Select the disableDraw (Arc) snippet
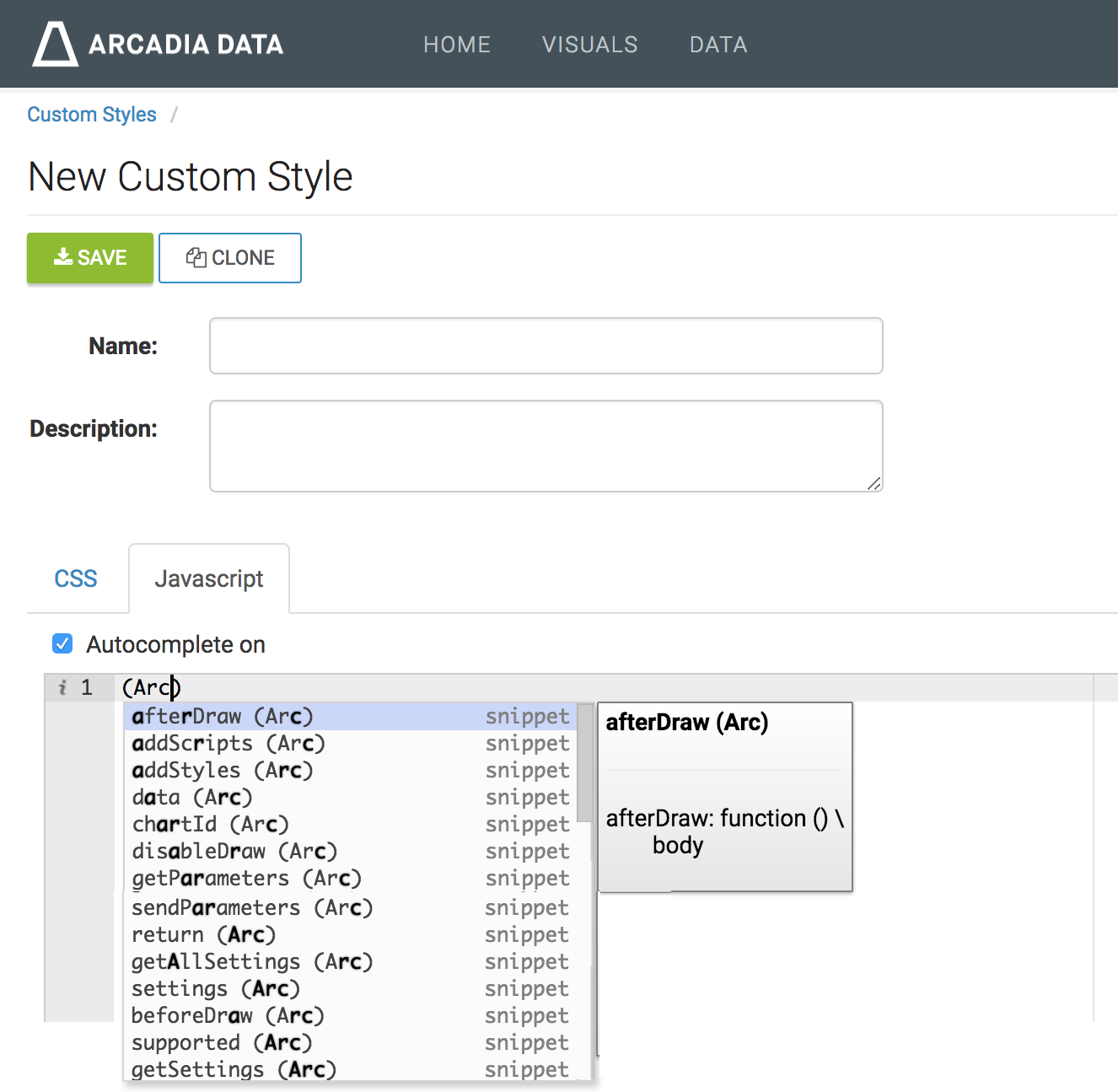This screenshot has width=1118, height=1092. pos(234,852)
